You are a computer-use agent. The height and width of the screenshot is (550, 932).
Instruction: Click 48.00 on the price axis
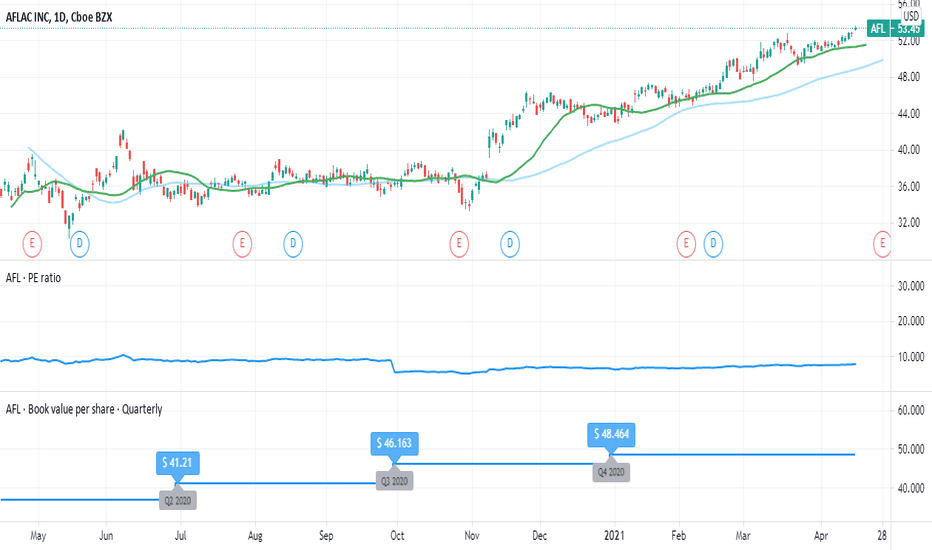click(x=909, y=77)
